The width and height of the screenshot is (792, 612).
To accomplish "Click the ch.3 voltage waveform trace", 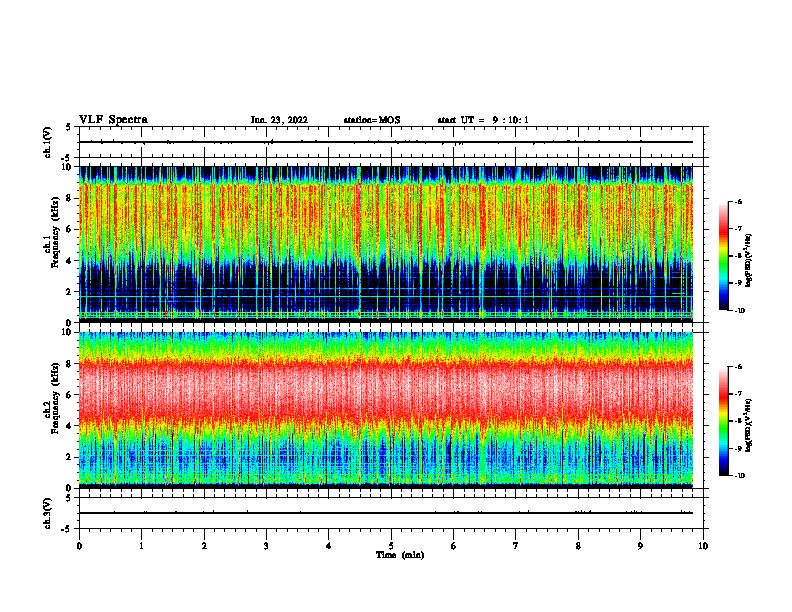I will (386, 513).
